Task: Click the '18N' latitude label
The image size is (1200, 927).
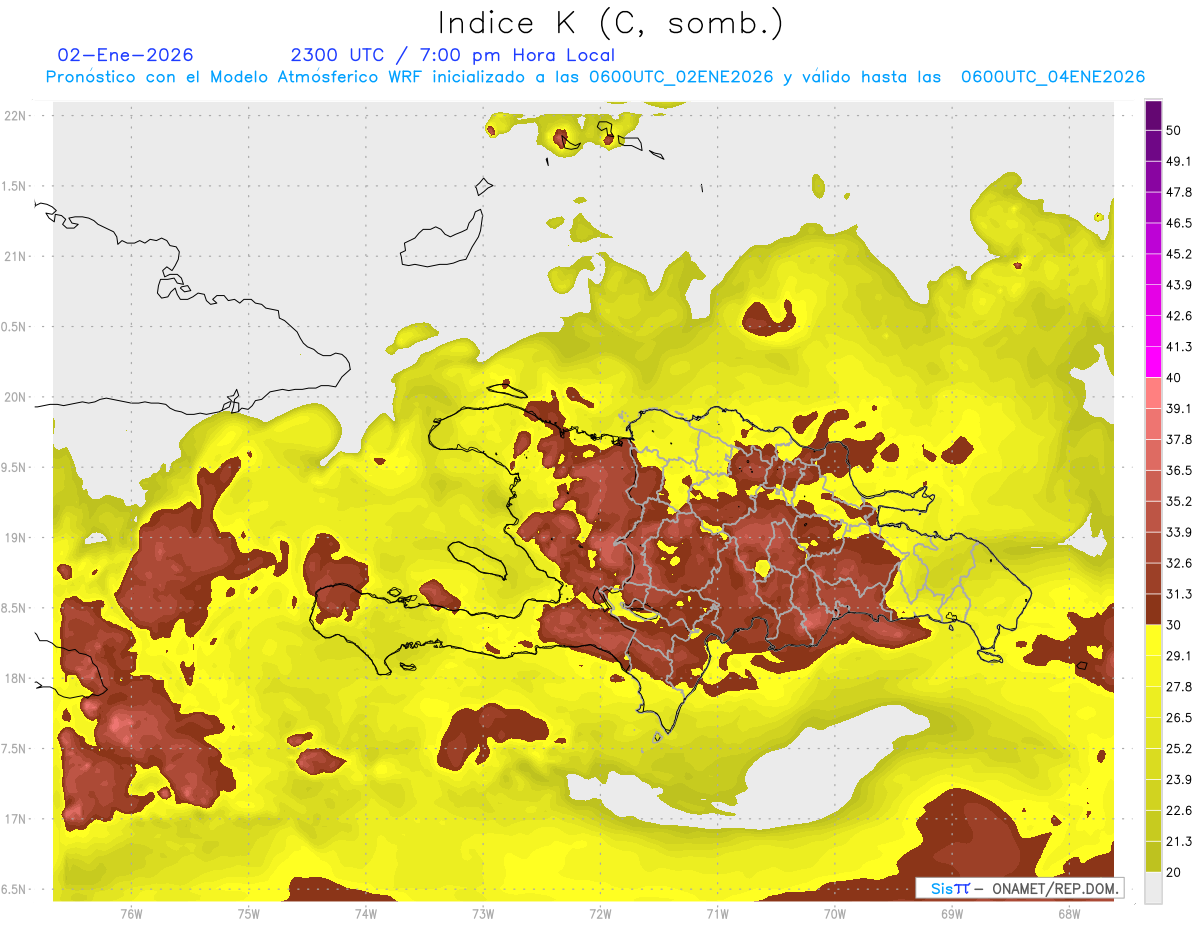Action: point(16,678)
